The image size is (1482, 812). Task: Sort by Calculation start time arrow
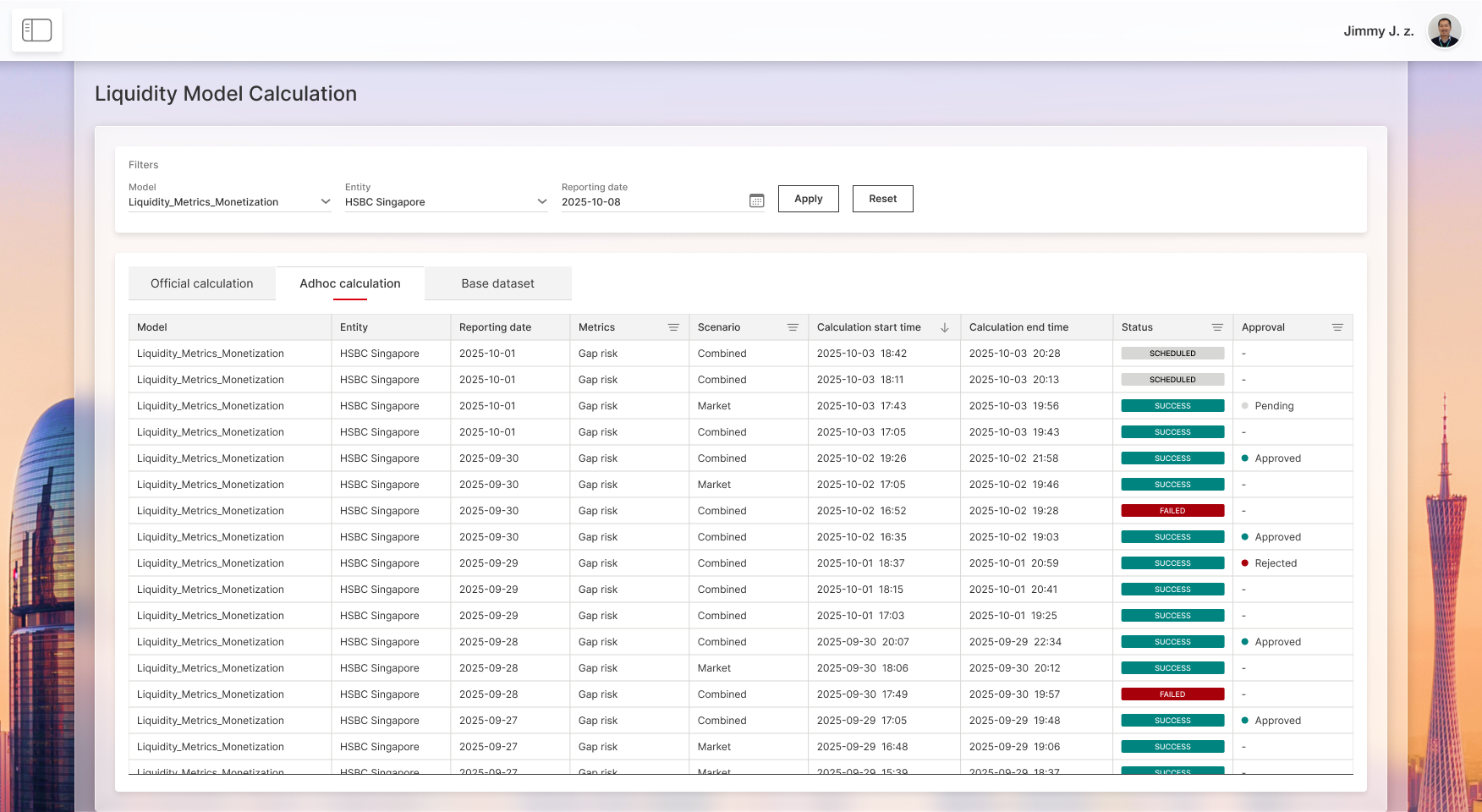(945, 327)
